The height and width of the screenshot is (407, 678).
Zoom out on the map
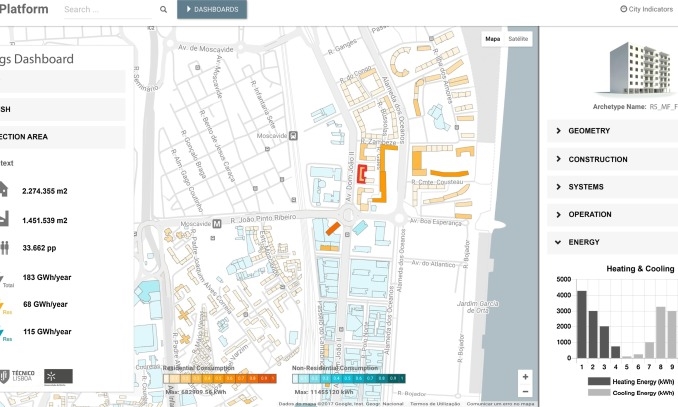[x=525, y=391]
